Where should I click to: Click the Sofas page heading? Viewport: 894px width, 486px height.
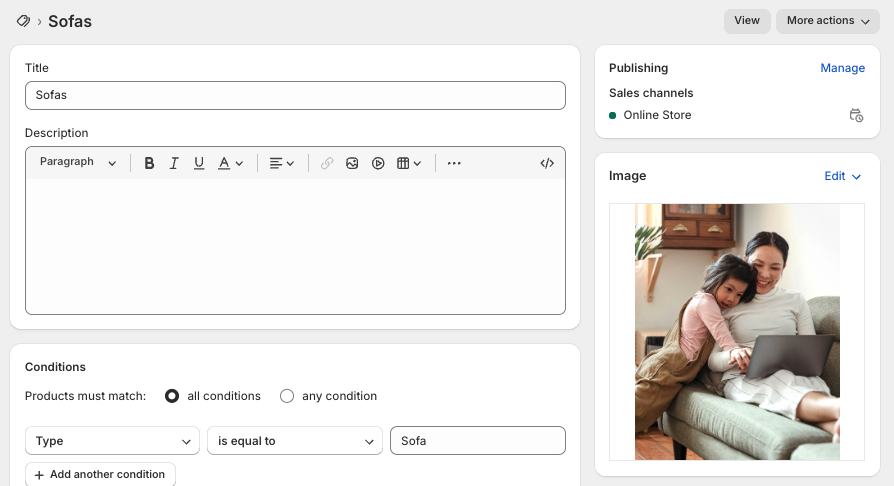point(70,22)
